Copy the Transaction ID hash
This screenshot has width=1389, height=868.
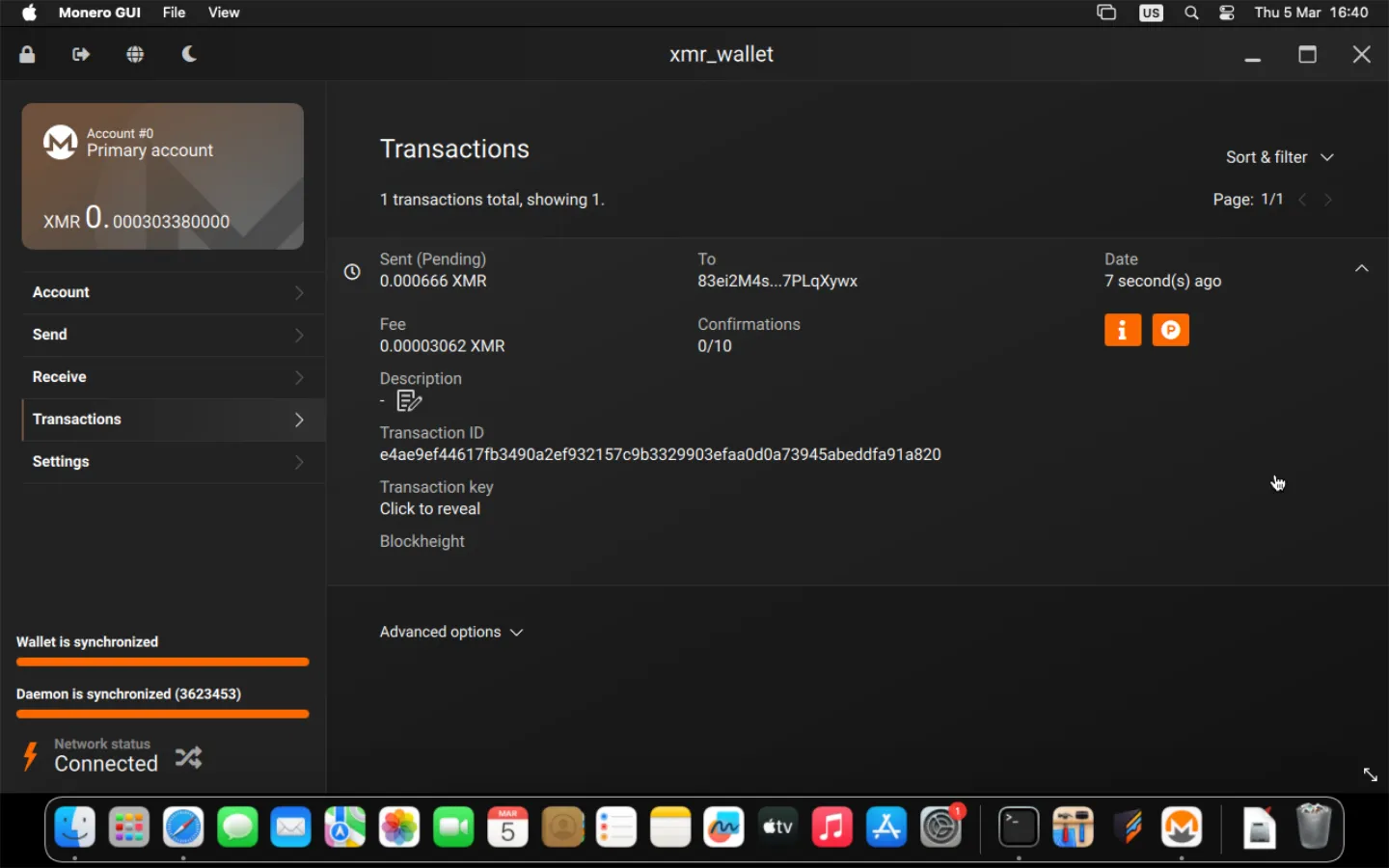(660, 454)
